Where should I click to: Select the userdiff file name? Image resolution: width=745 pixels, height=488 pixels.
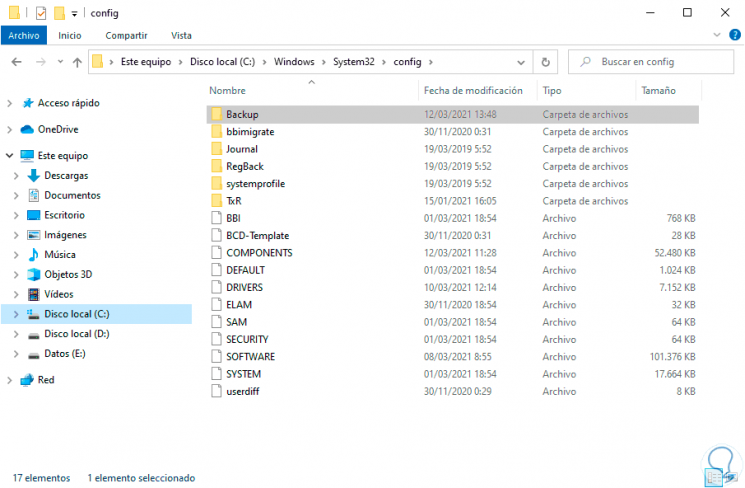[x=243, y=391]
